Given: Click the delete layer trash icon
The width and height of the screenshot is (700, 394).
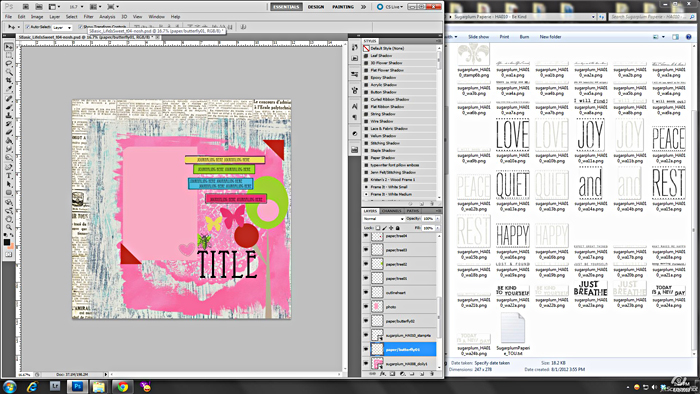Looking at the screenshot, I should (432, 374).
